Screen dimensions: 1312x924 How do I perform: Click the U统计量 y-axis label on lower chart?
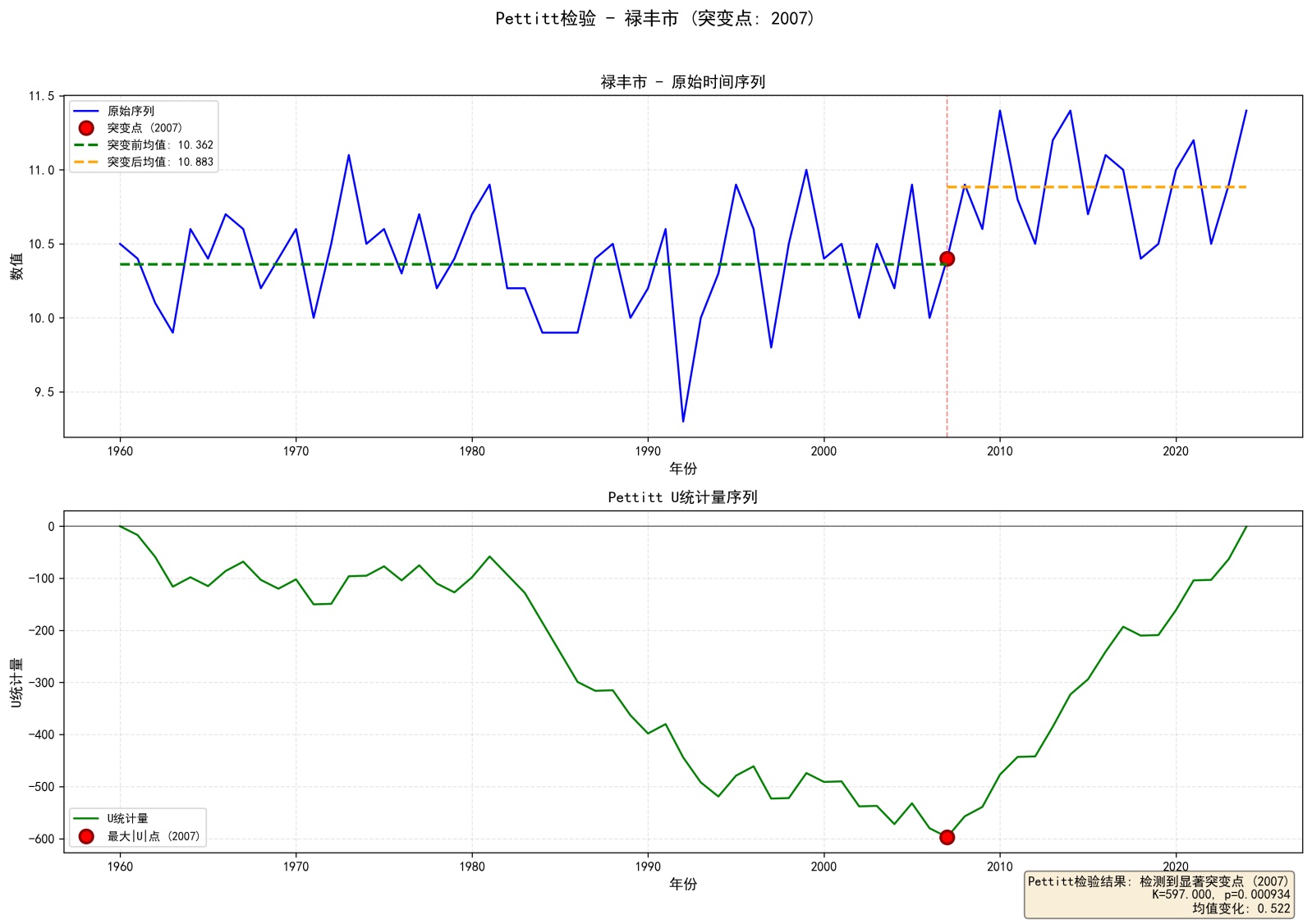tap(17, 682)
